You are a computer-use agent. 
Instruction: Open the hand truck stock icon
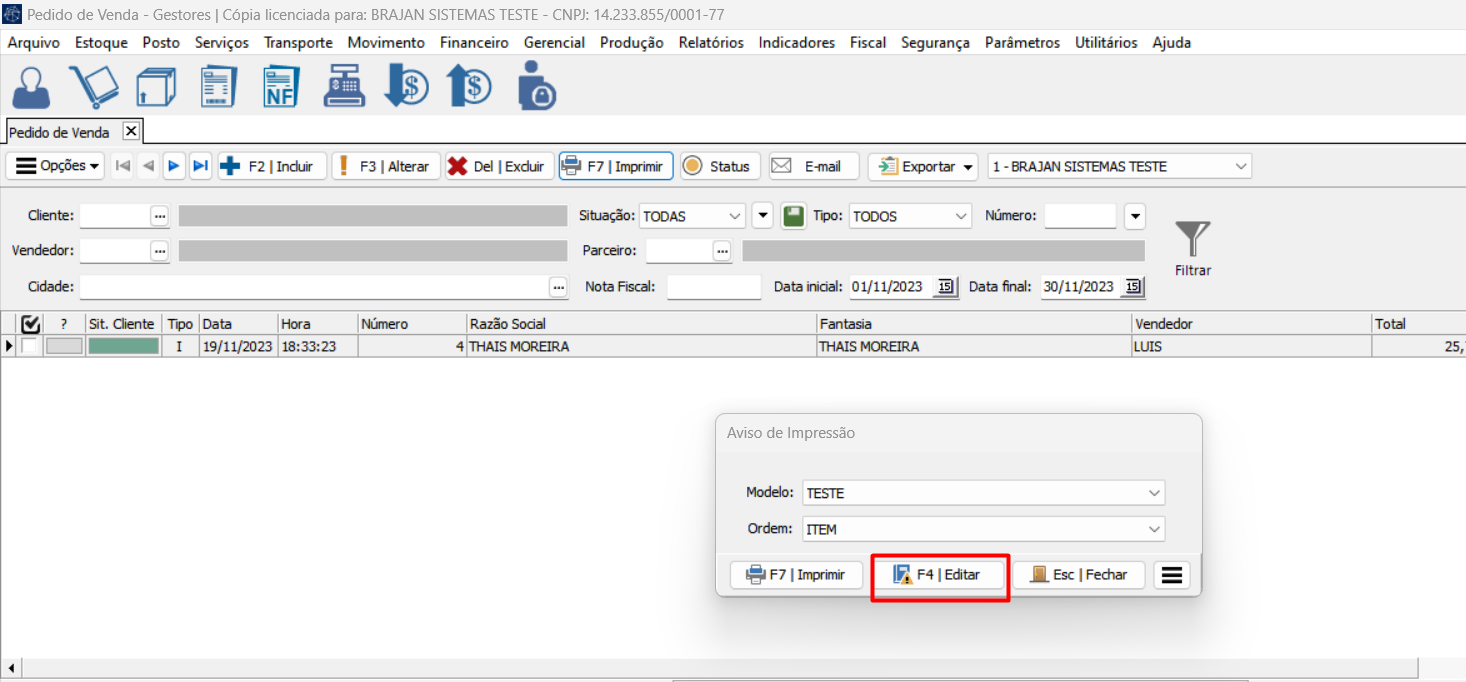(93, 87)
